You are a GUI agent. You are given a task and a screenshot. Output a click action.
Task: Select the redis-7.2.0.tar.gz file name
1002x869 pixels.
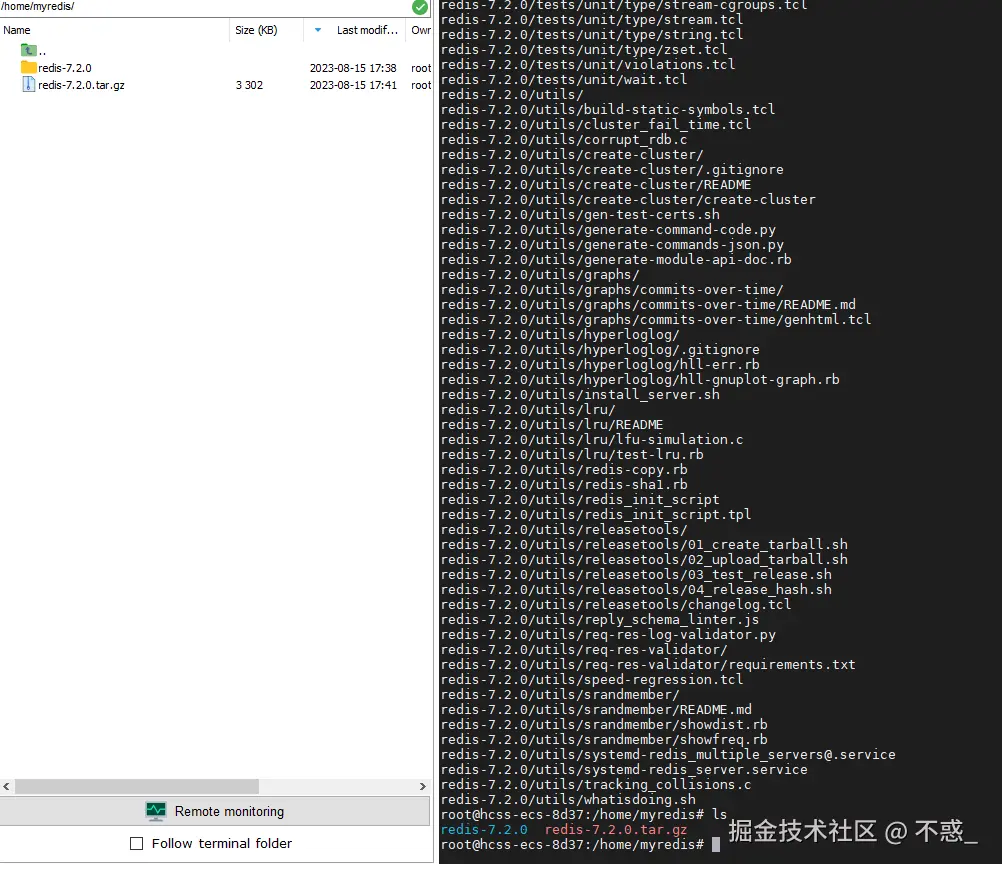pos(81,85)
